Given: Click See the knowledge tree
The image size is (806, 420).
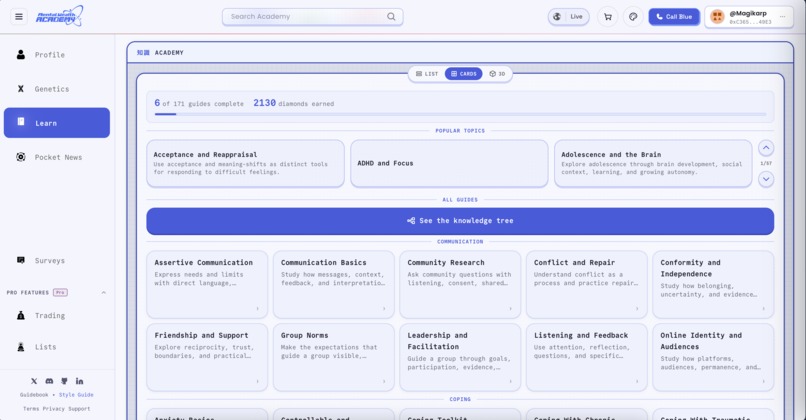Looking at the screenshot, I should click(460, 221).
